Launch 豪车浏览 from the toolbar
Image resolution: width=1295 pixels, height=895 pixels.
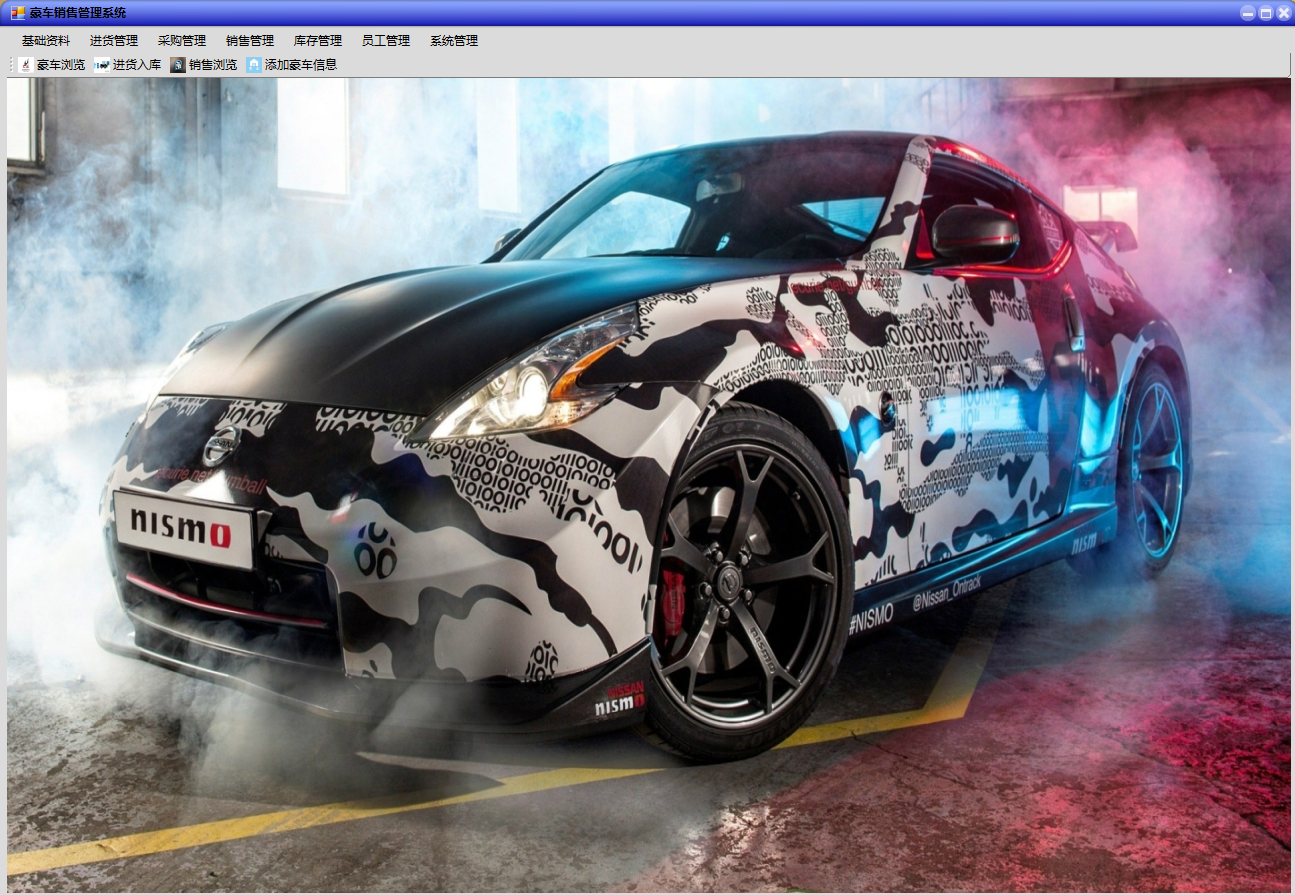point(52,65)
